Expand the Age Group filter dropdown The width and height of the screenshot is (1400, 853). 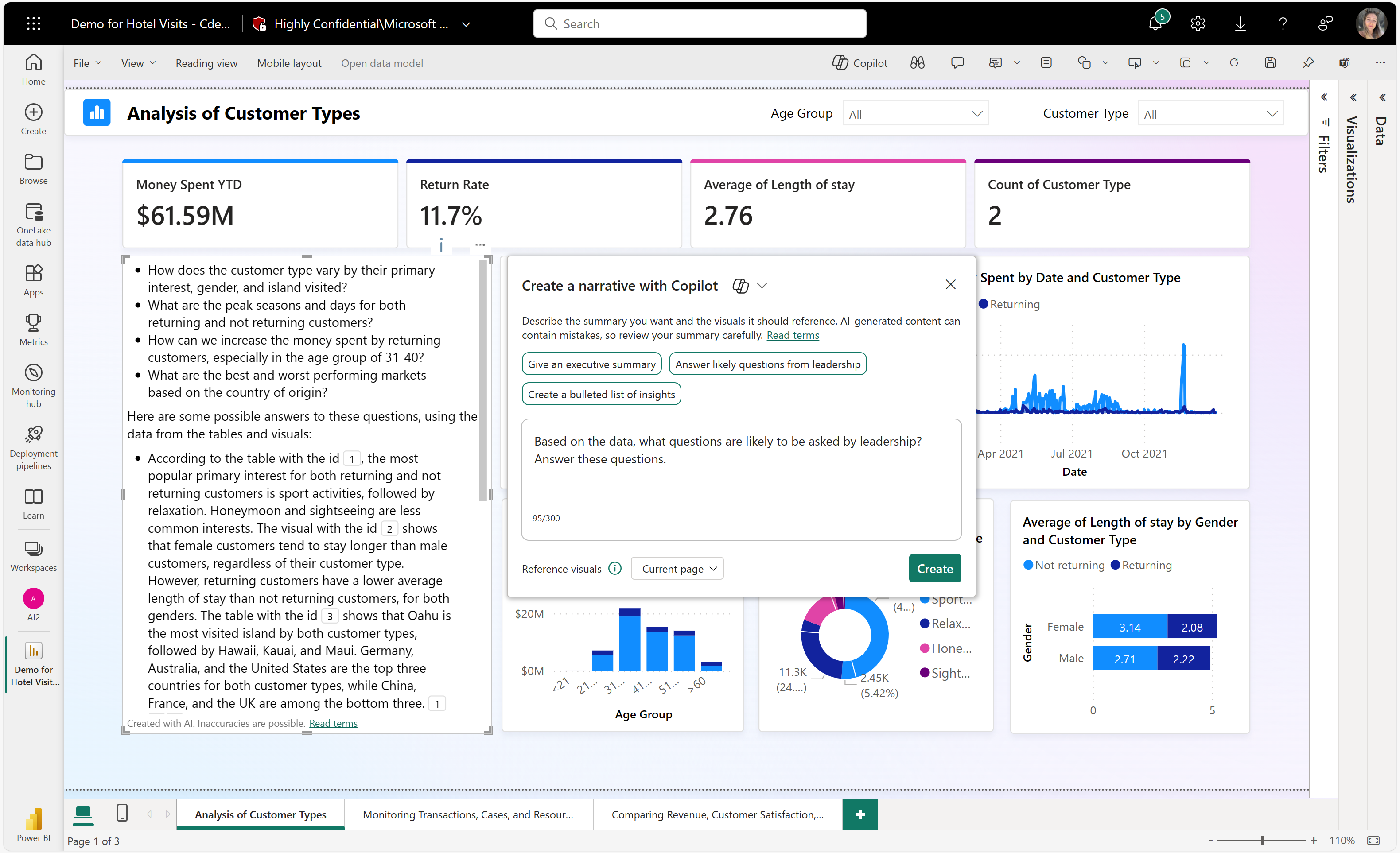pyautogui.click(x=978, y=113)
